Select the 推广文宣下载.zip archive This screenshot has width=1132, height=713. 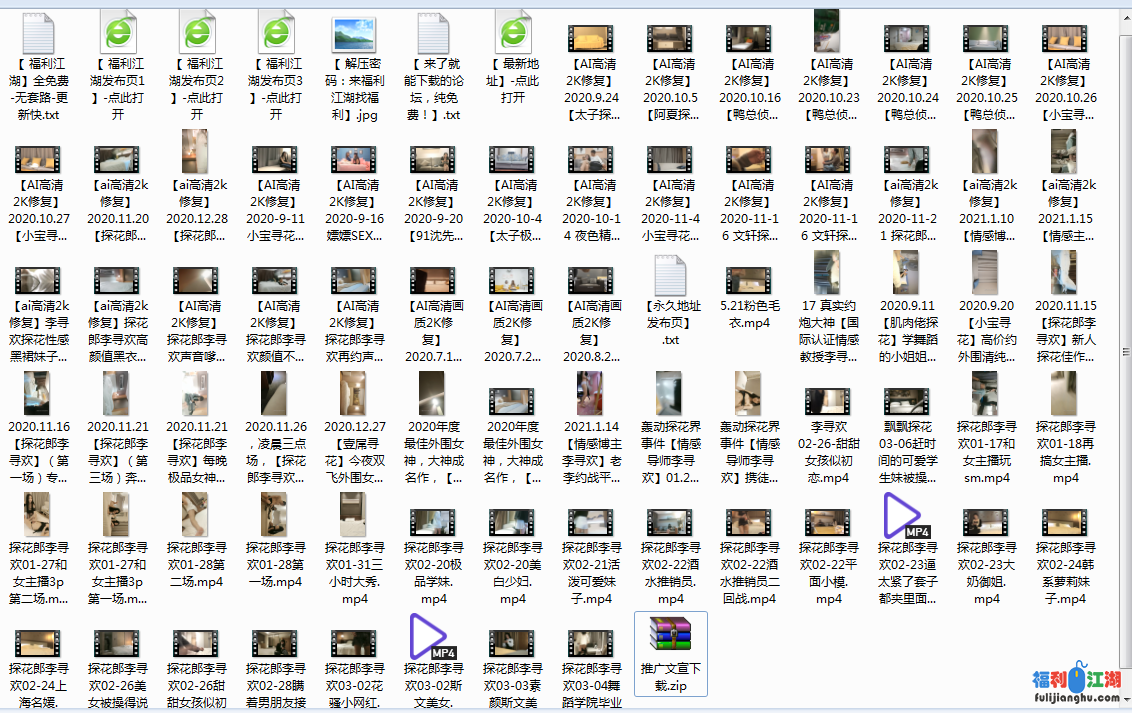tap(670, 638)
